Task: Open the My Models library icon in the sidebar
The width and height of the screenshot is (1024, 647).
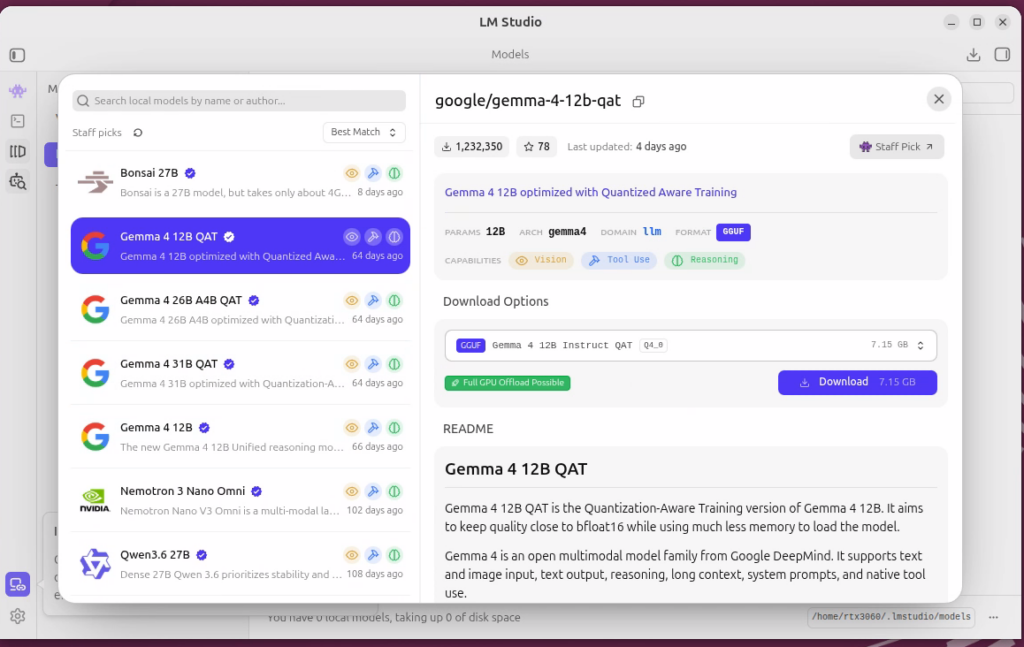Action: [x=18, y=151]
